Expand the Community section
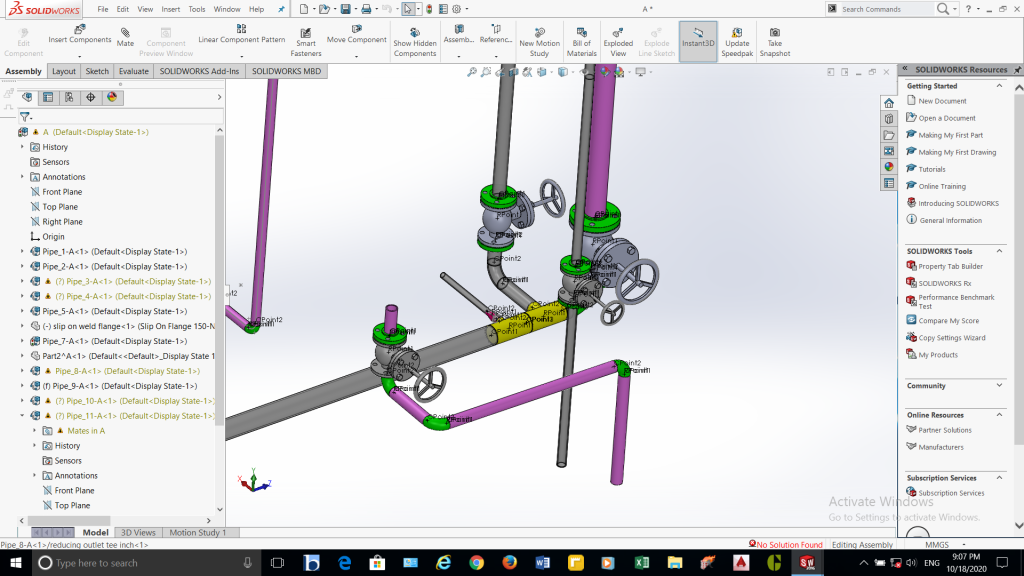The width and height of the screenshot is (1024, 576). pyautogui.click(x=1001, y=386)
